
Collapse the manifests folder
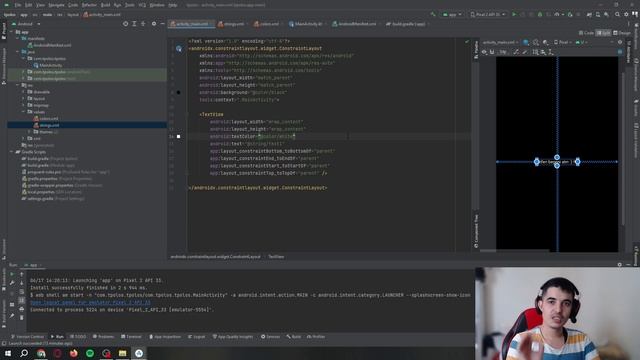click(x=18, y=38)
